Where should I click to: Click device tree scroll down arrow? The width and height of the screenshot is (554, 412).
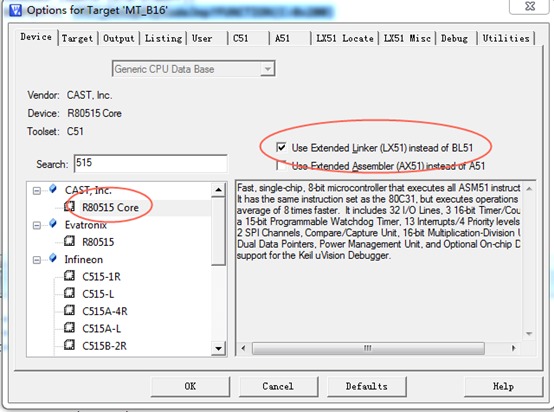pos(218,349)
